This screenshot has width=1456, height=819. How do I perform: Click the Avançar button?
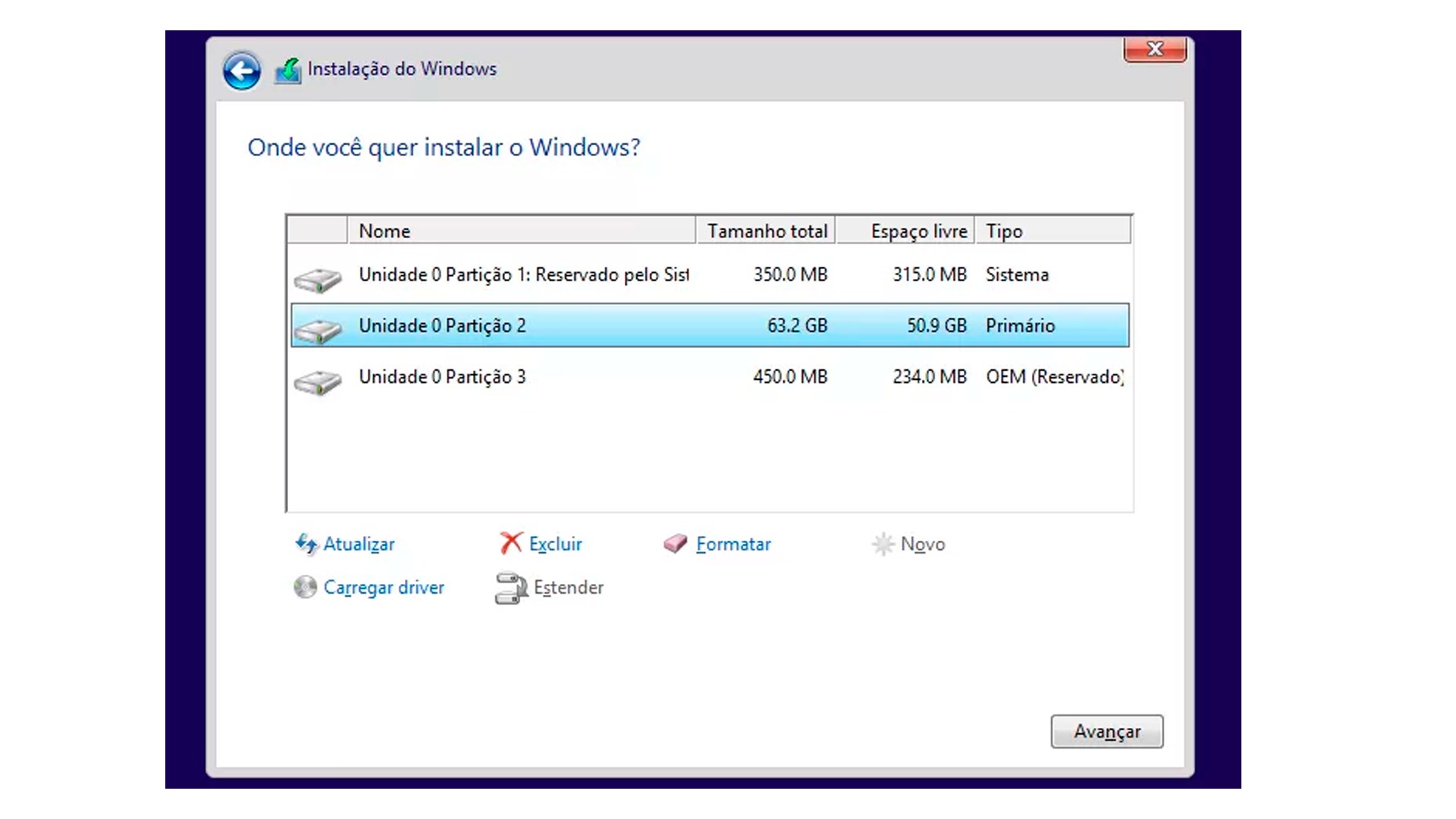point(1106,732)
